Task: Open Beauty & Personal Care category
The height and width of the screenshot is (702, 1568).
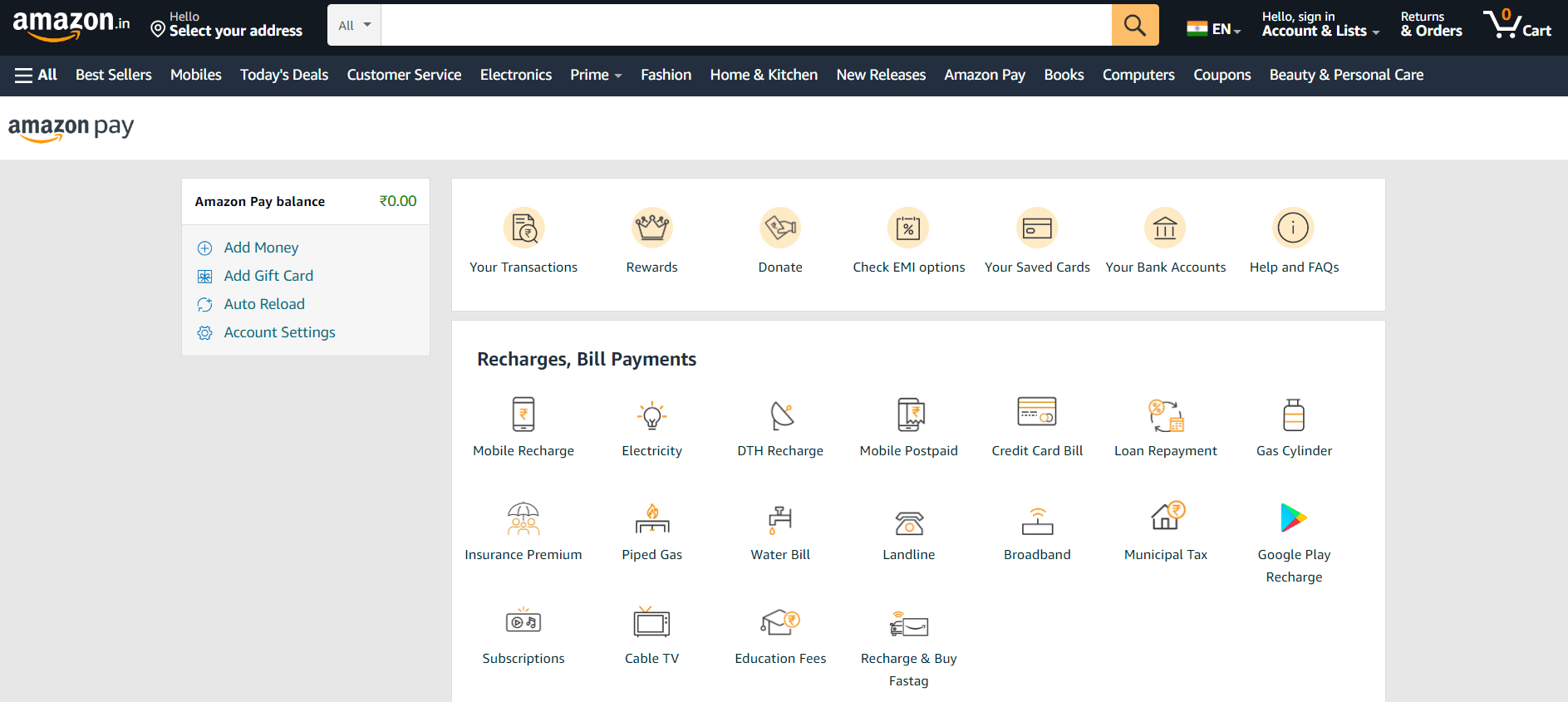Action: tap(1346, 75)
